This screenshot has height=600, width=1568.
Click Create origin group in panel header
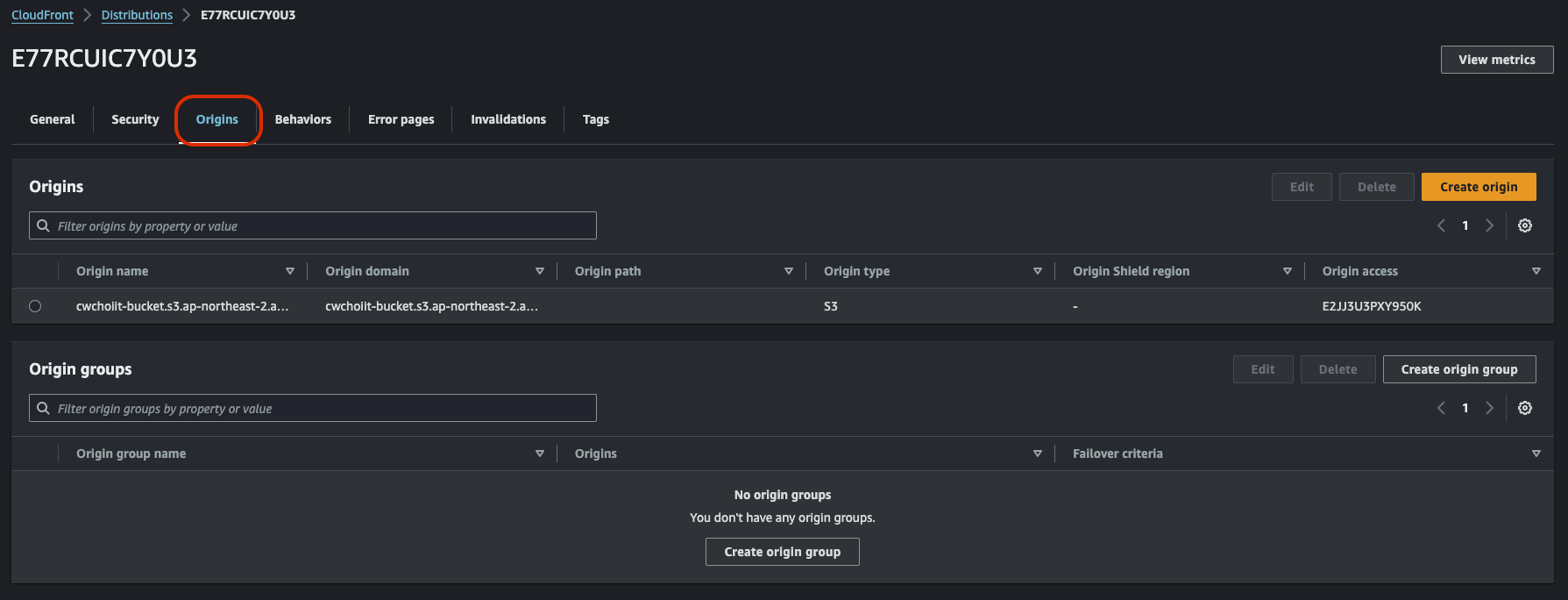click(1459, 369)
